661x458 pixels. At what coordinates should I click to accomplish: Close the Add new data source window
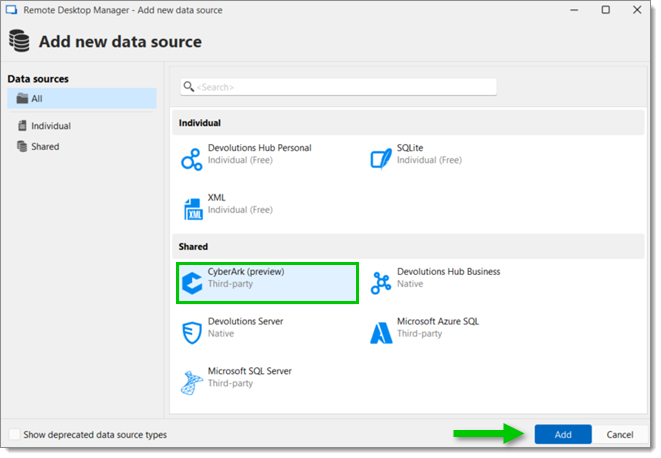(x=637, y=10)
